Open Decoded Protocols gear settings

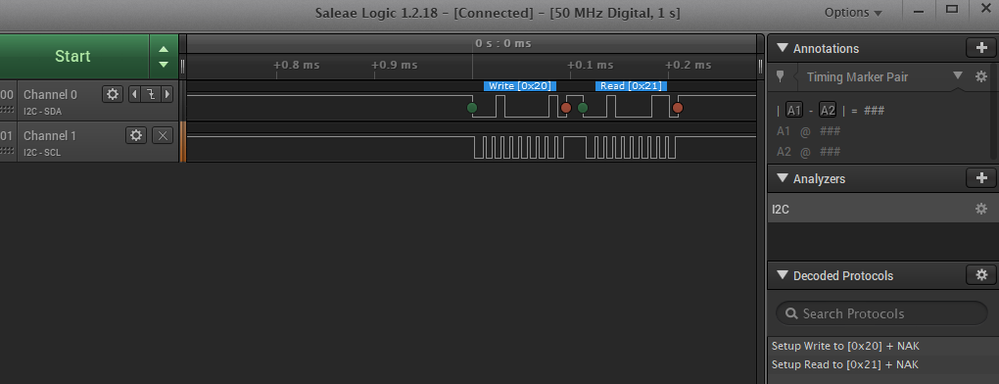[x=981, y=275]
